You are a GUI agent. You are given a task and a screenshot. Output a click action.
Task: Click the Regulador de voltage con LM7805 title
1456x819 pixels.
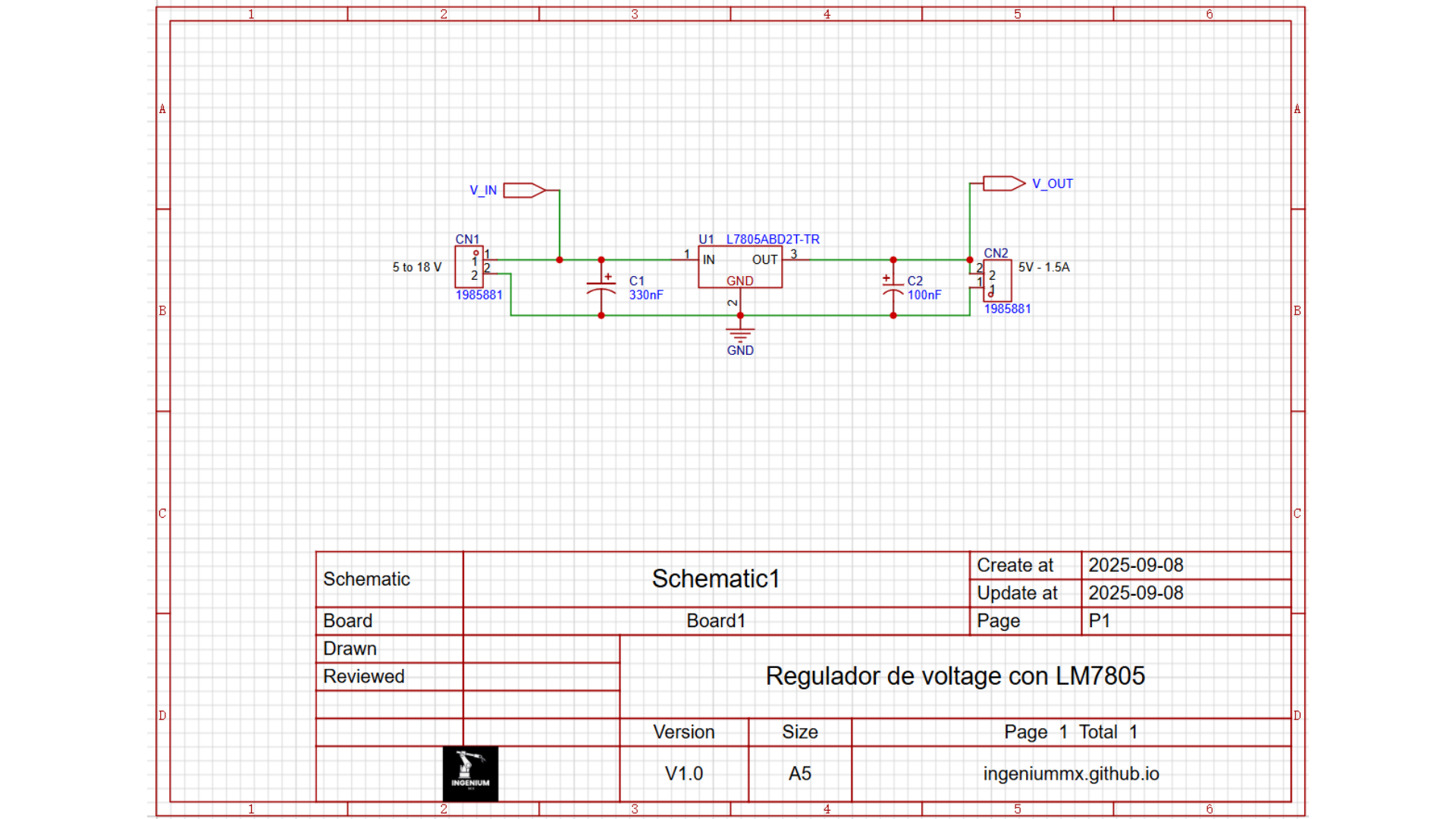coord(955,676)
